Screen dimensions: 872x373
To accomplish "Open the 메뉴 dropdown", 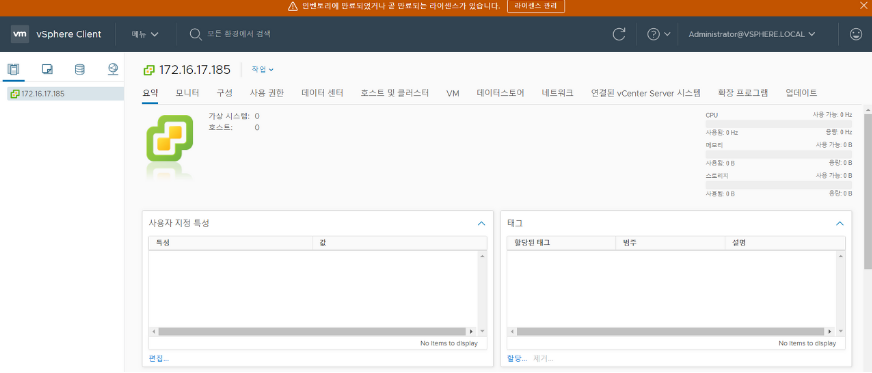I will tap(145, 34).
